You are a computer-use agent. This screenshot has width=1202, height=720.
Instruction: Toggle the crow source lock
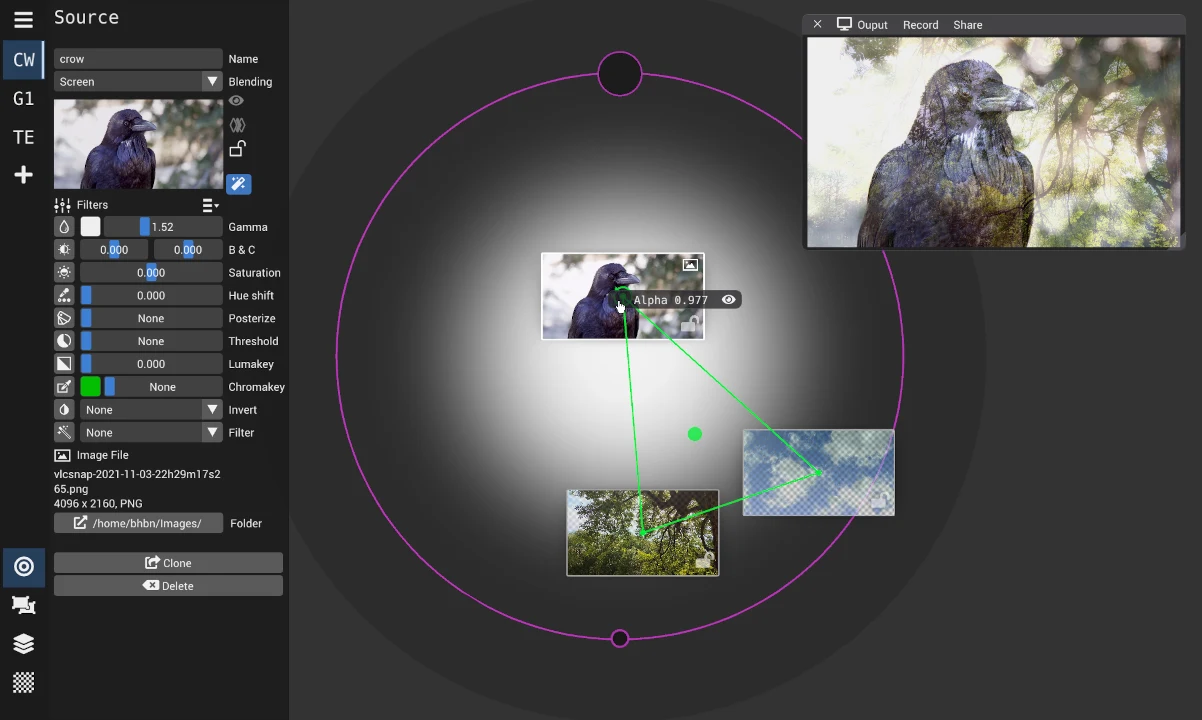pyautogui.click(x=237, y=149)
